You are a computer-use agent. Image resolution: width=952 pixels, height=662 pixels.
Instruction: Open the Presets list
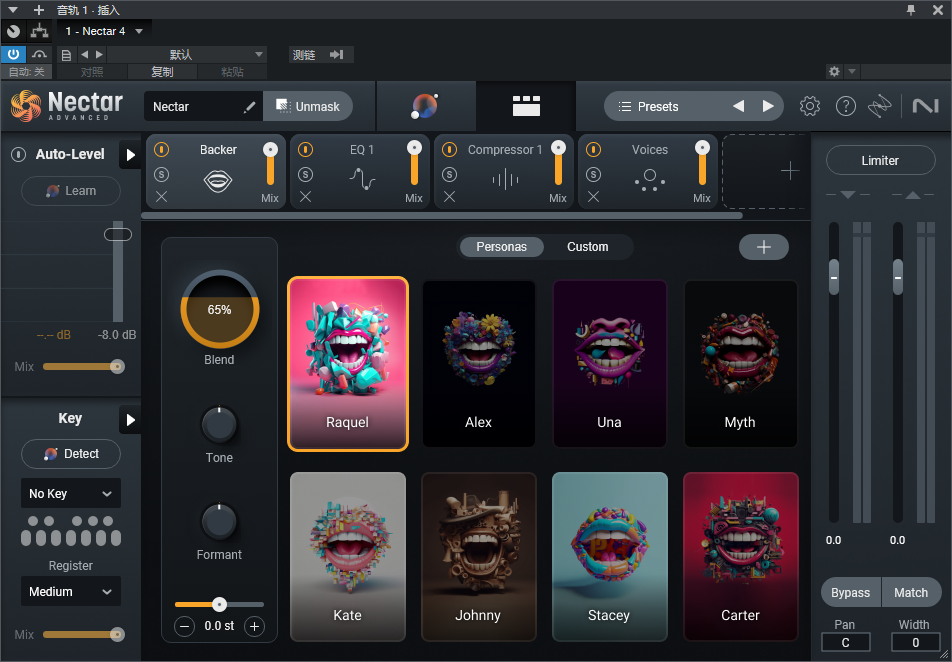pos(658,107)
